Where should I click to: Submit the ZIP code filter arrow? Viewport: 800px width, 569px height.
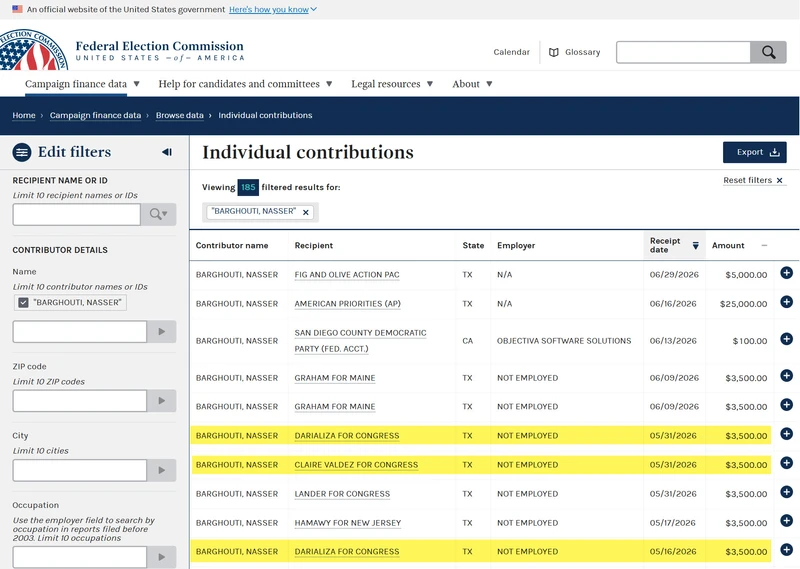[x=162, y=401]
